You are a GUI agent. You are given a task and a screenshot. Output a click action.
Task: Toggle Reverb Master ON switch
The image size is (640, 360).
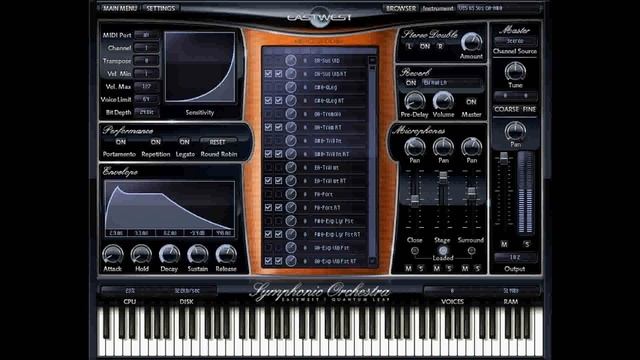pyautogui.click(x=471, y=102)
